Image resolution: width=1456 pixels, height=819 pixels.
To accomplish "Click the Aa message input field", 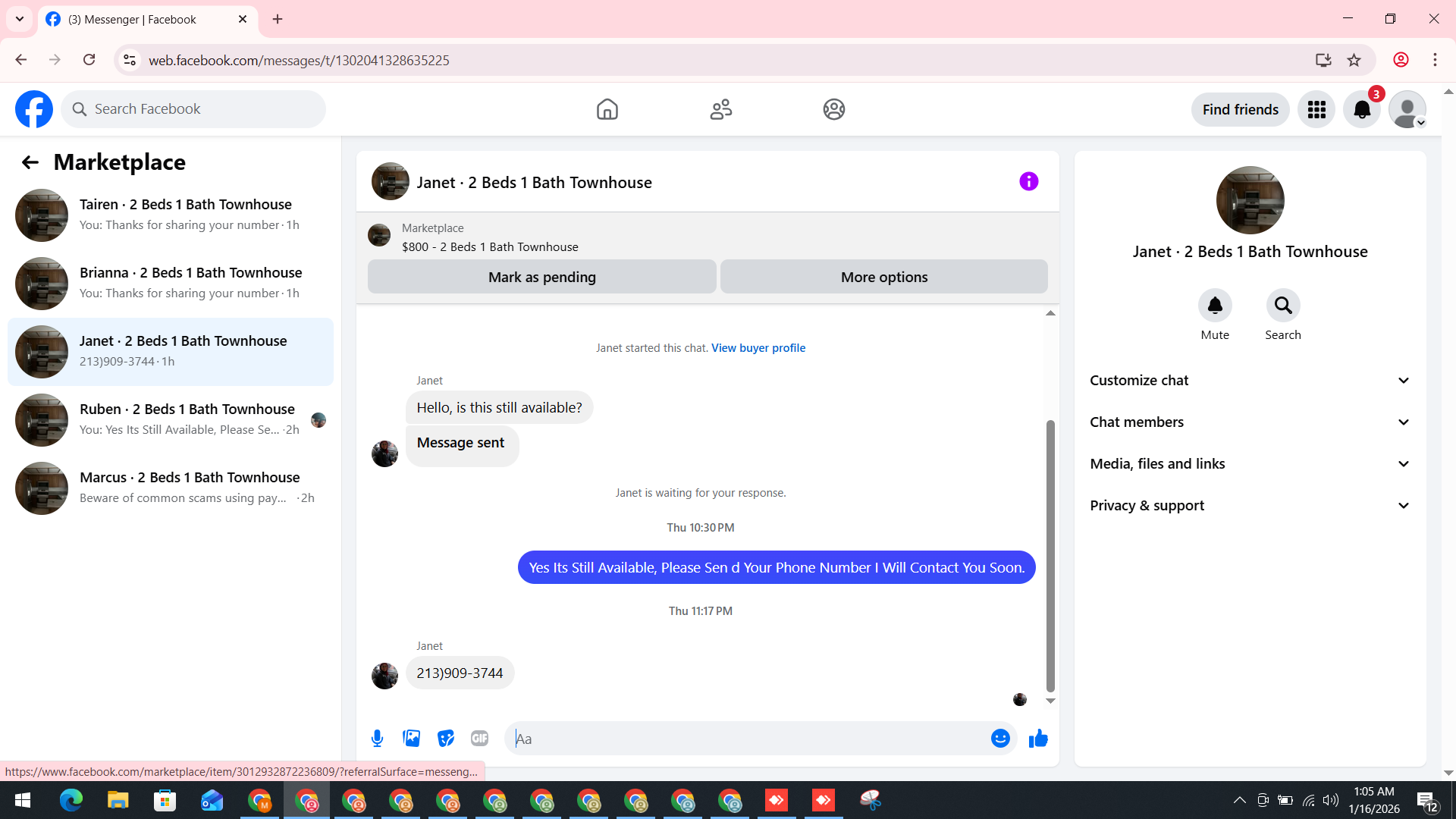I will click(751, 739).
